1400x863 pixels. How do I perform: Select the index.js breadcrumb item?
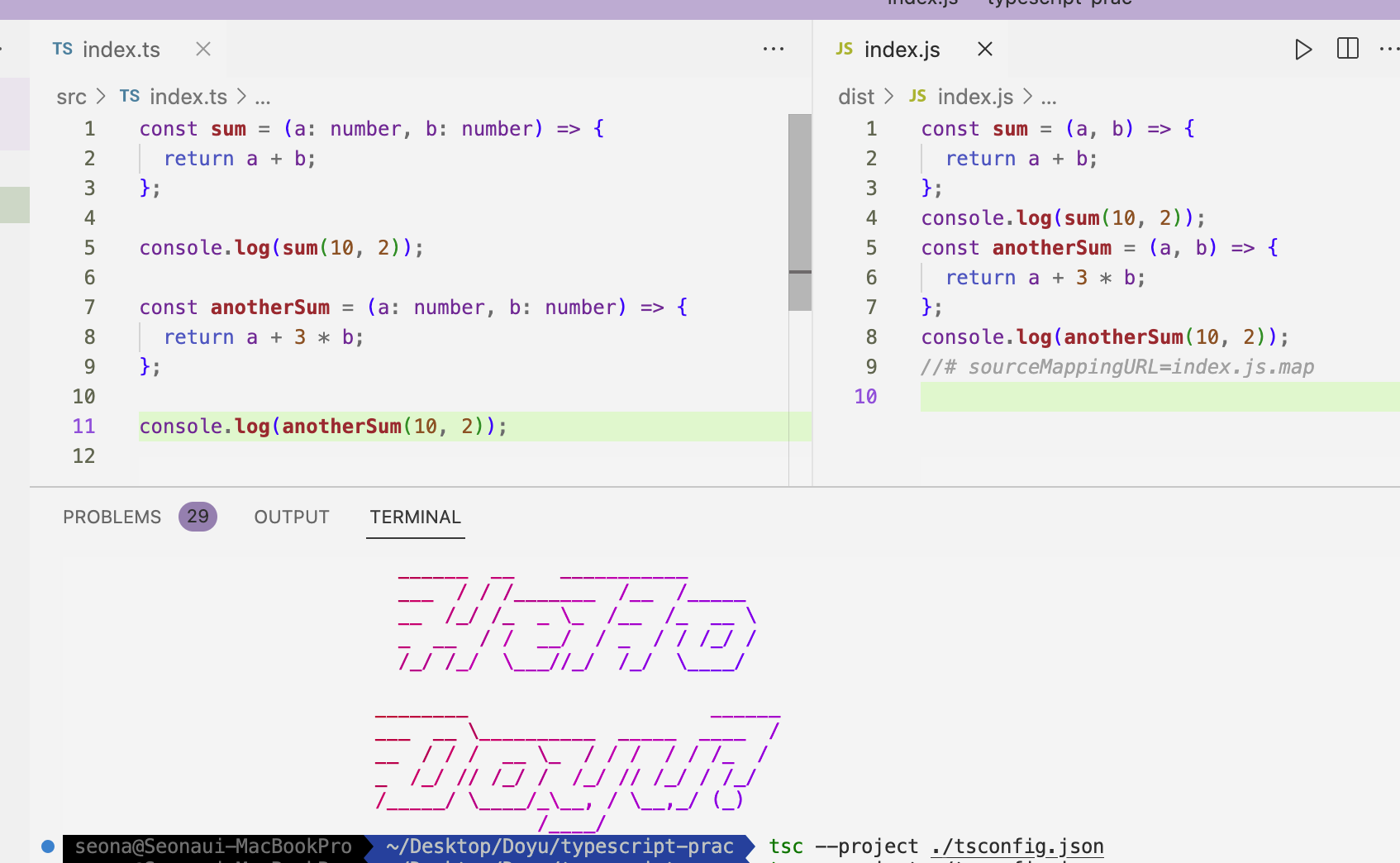[975, 97]
